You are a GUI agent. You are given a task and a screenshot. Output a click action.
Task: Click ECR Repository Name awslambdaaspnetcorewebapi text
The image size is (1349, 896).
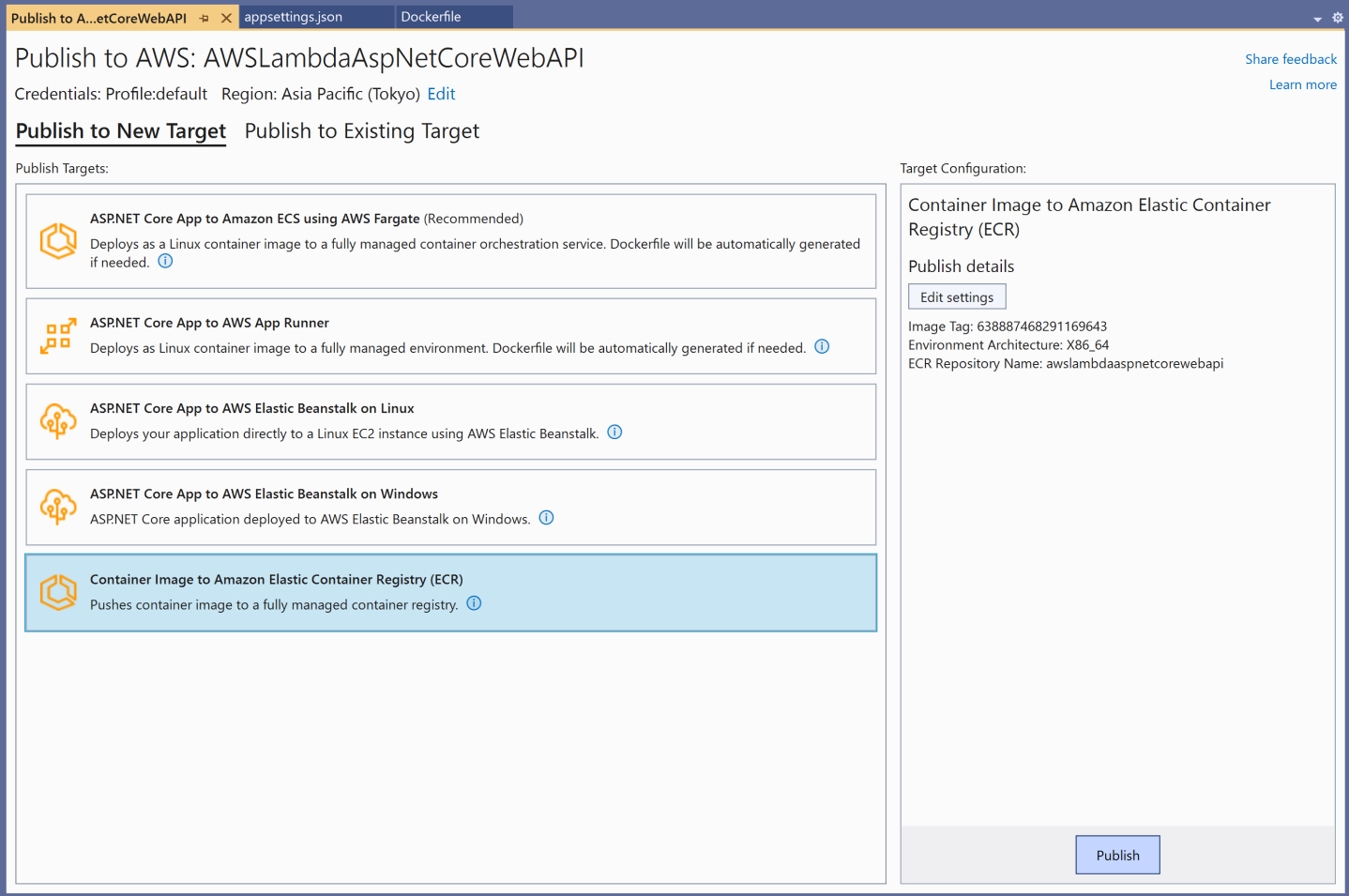(1066, 363)
